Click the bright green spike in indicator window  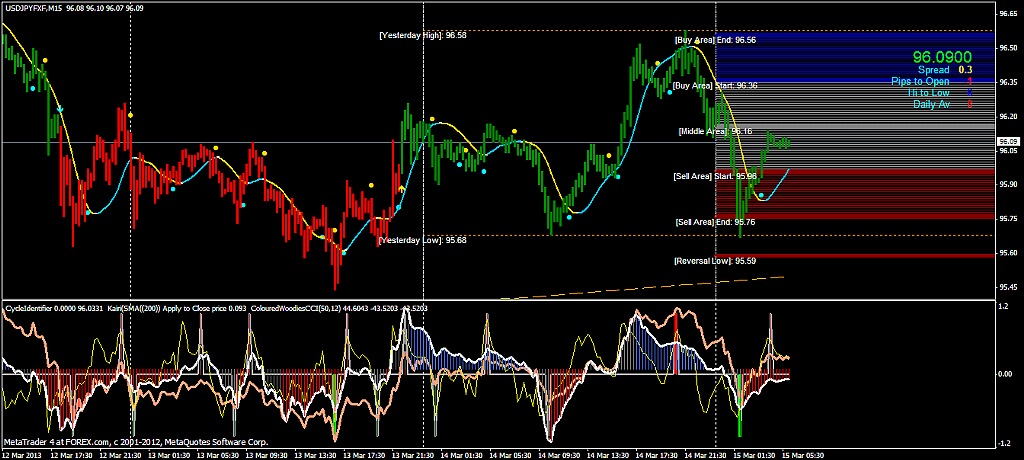coord(740,404)
